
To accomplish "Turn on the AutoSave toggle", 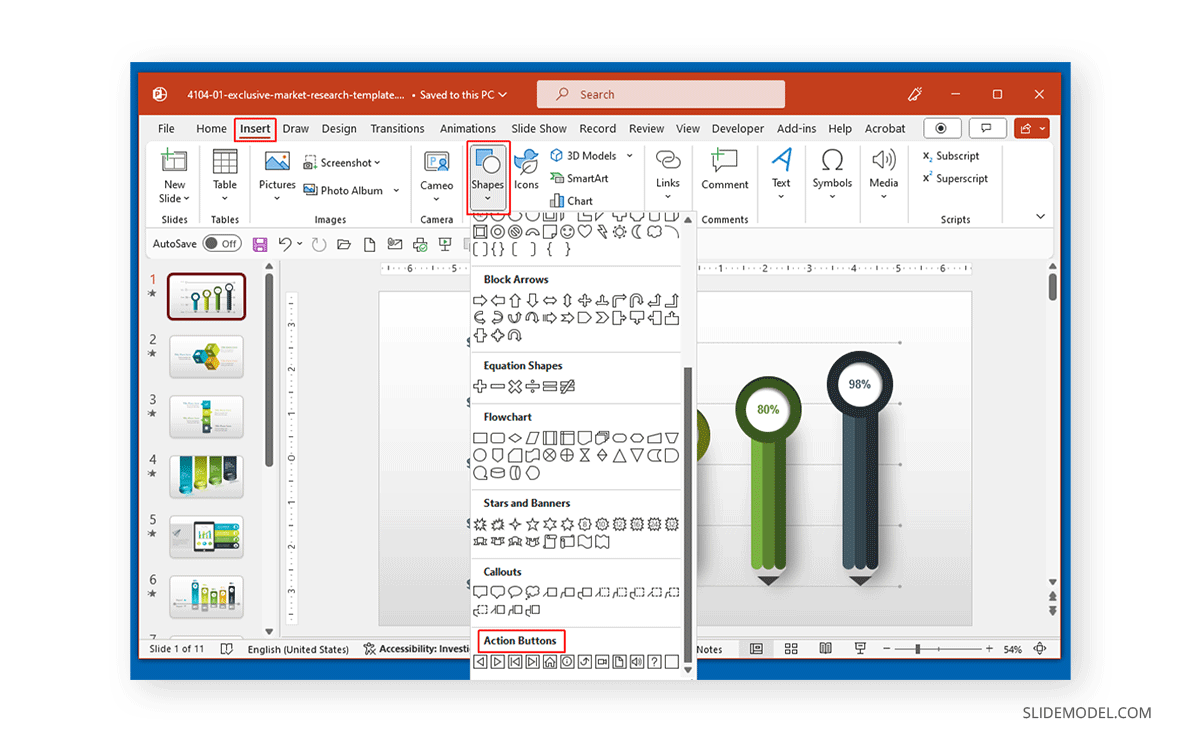I will pyautogui.click(x=222, y=242).
